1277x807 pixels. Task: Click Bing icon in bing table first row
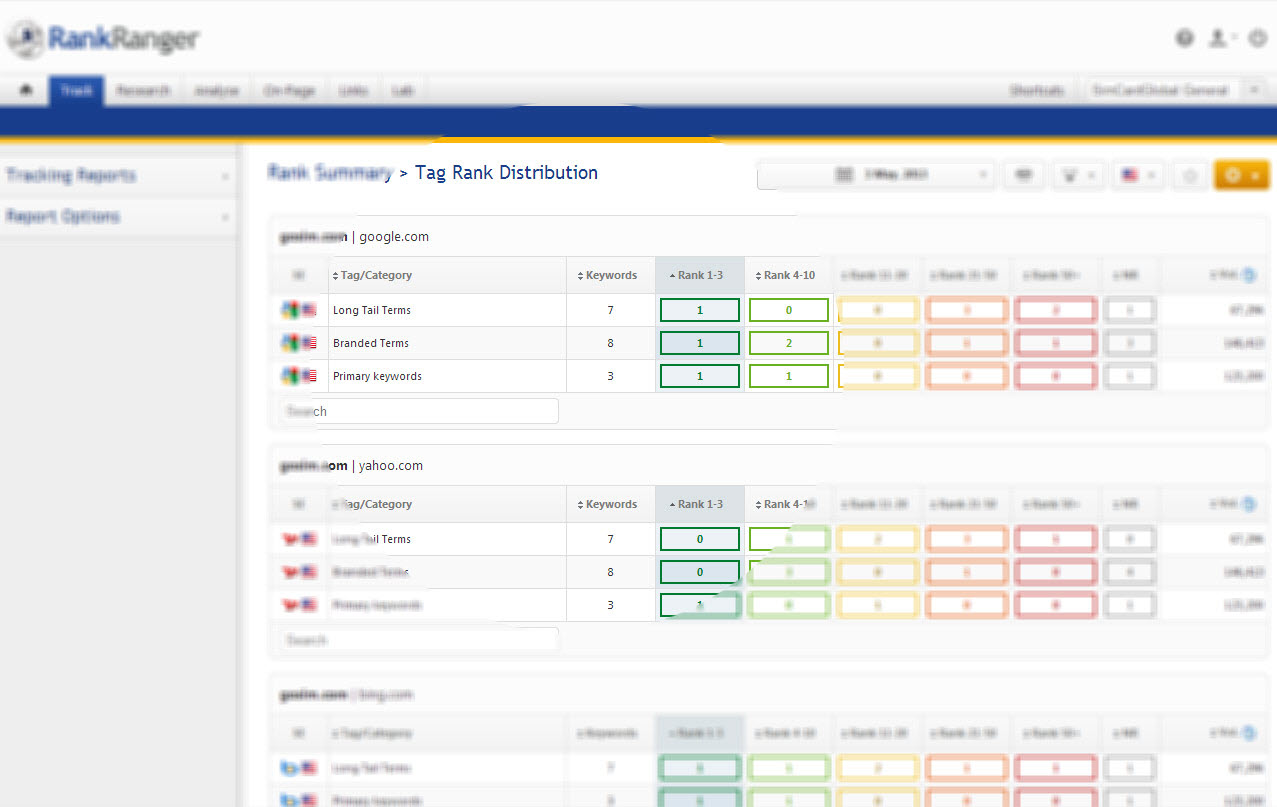coord(291,768)
